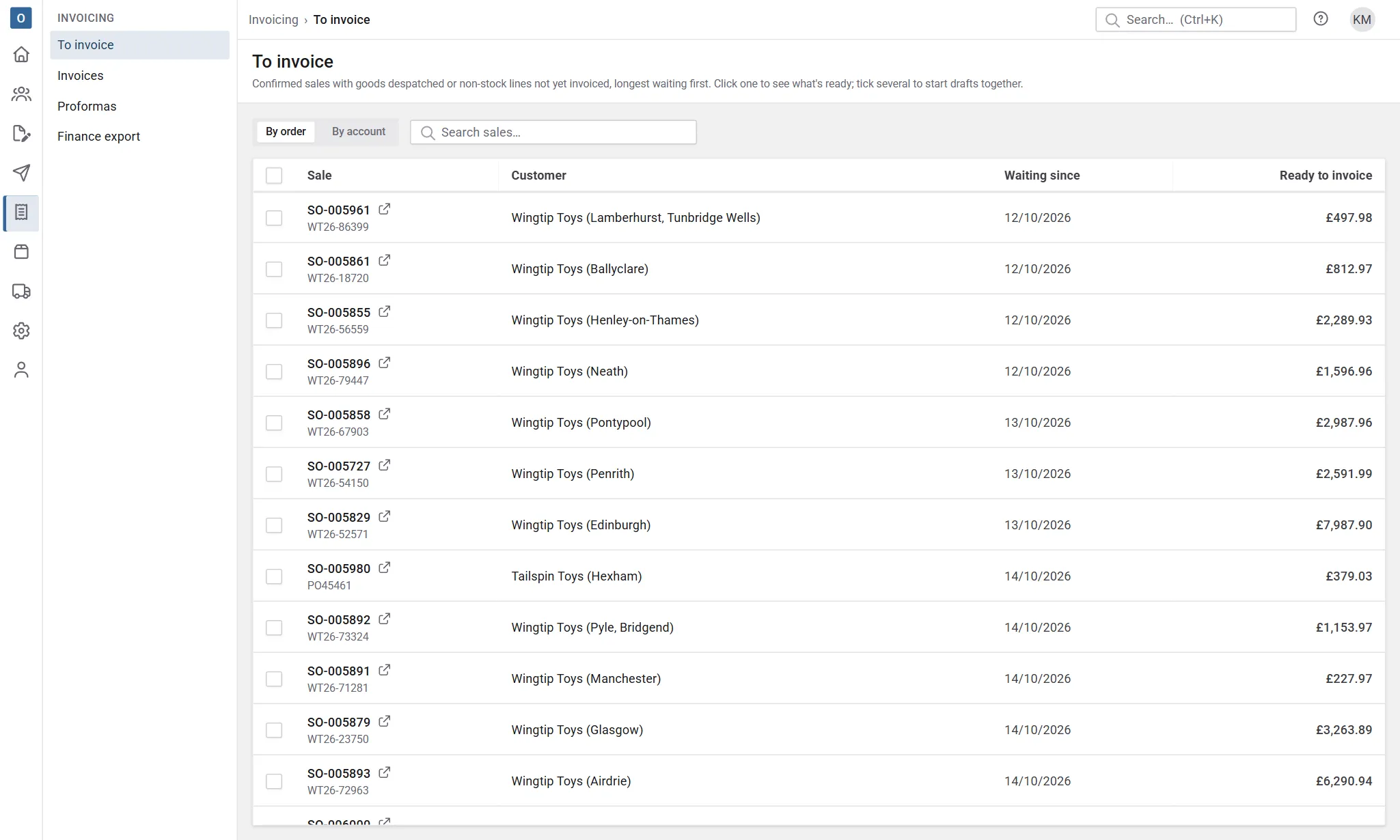Sort by Waiting since column header
The height and width of the screenshot is (840, 1400).
pos(1042,176)
